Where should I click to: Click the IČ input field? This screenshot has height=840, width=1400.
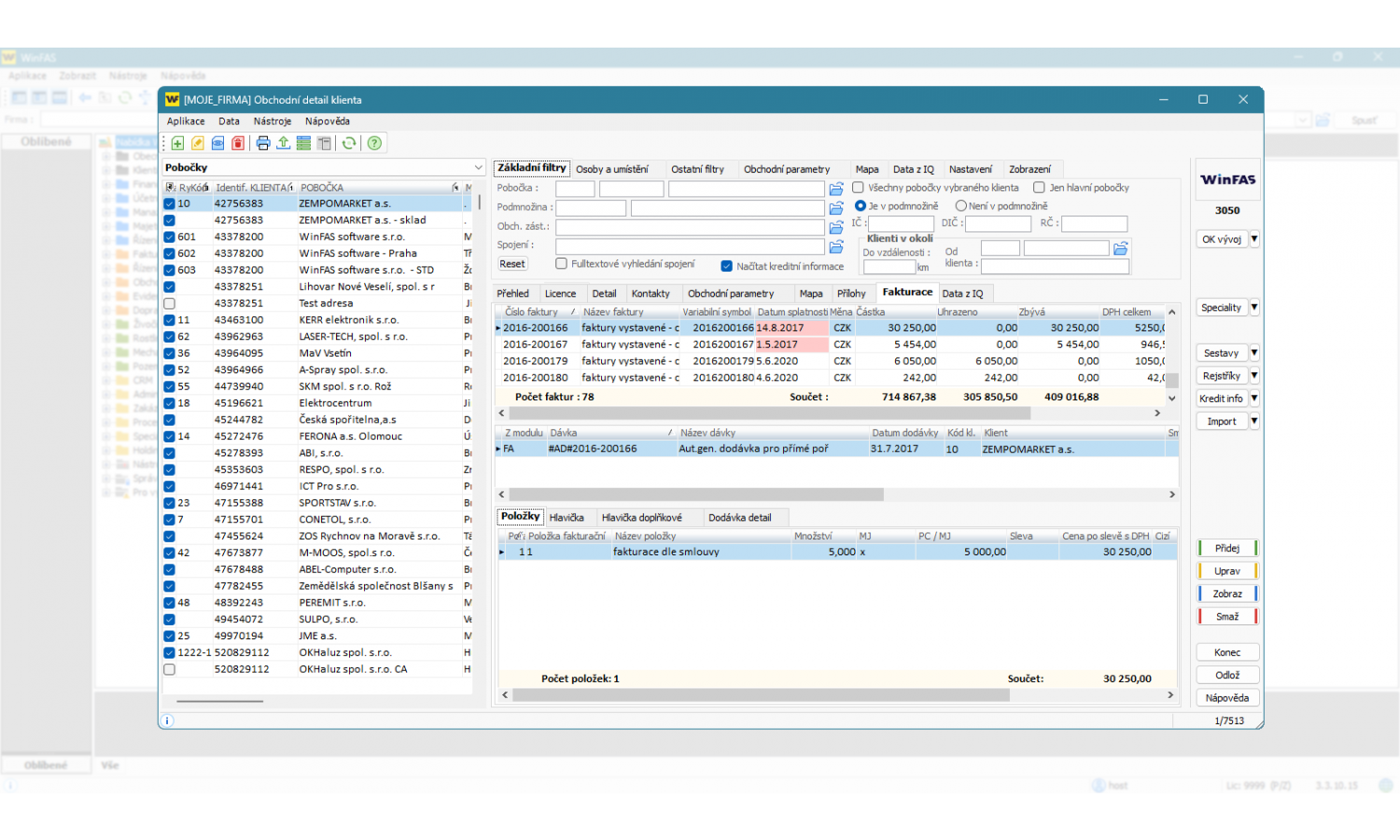pos(902,224)
